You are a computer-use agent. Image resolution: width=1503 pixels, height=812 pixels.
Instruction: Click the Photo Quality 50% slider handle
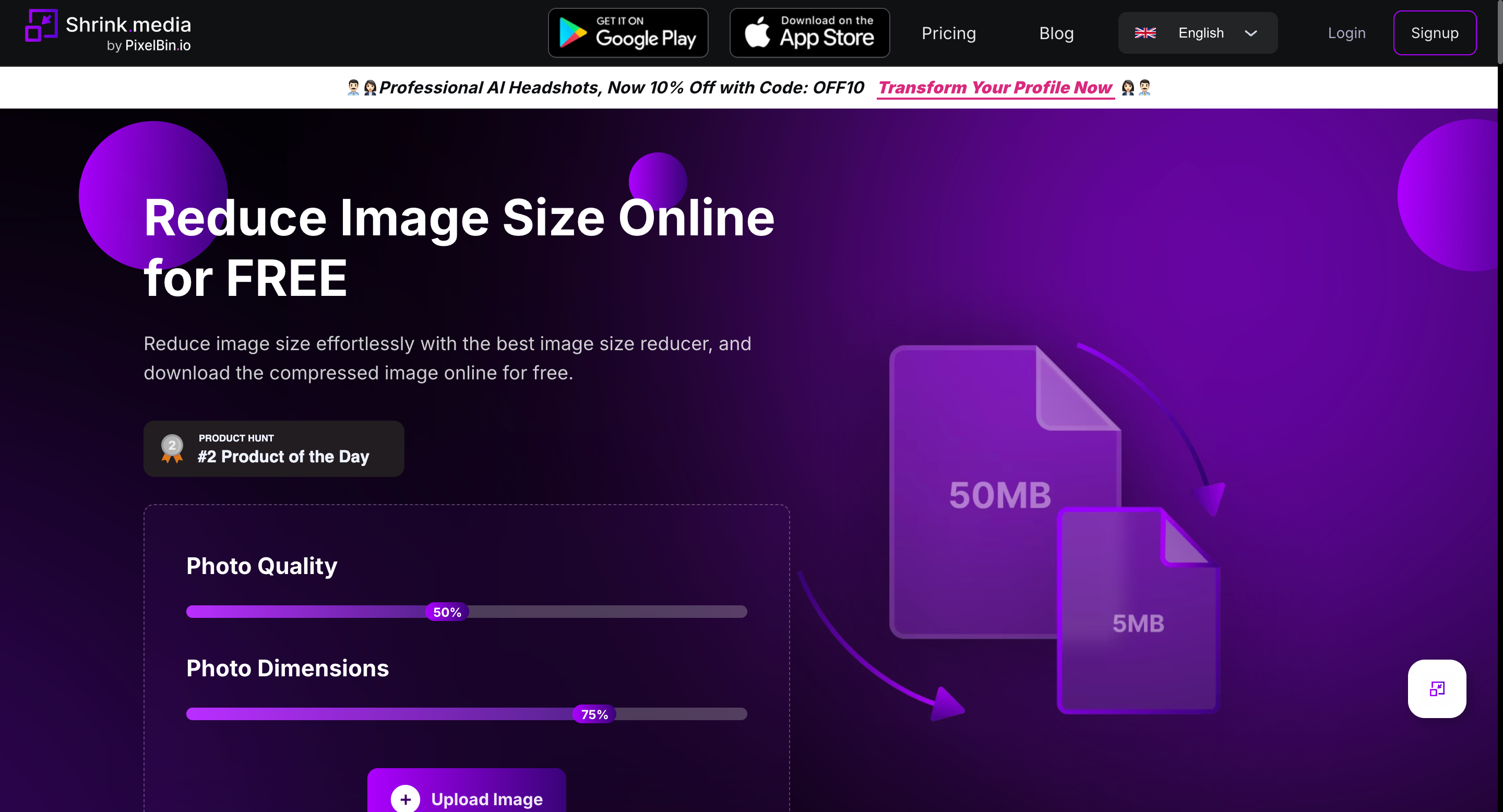coord(447,612)
